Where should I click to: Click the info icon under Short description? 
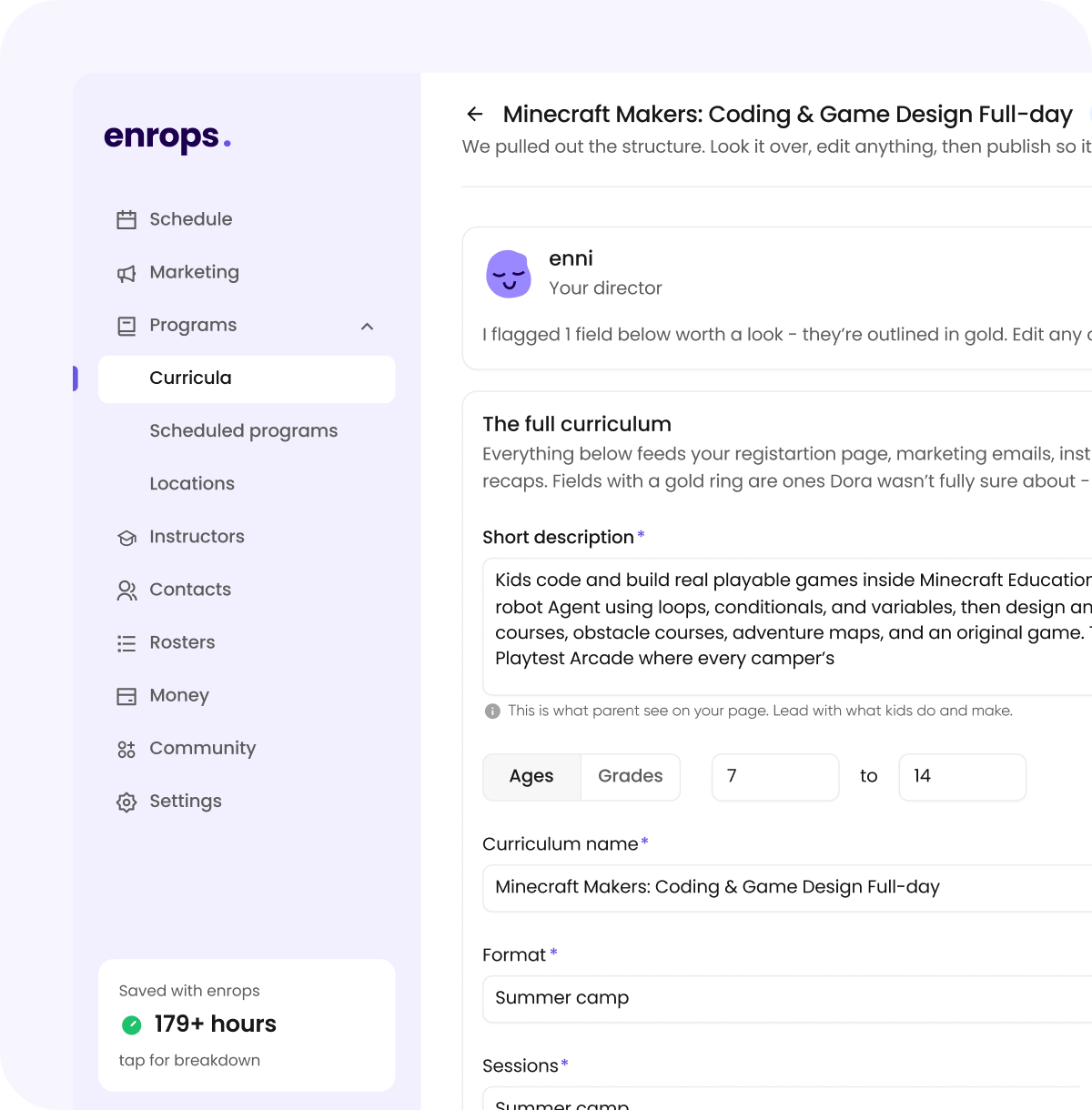click(x=492, y=711)
